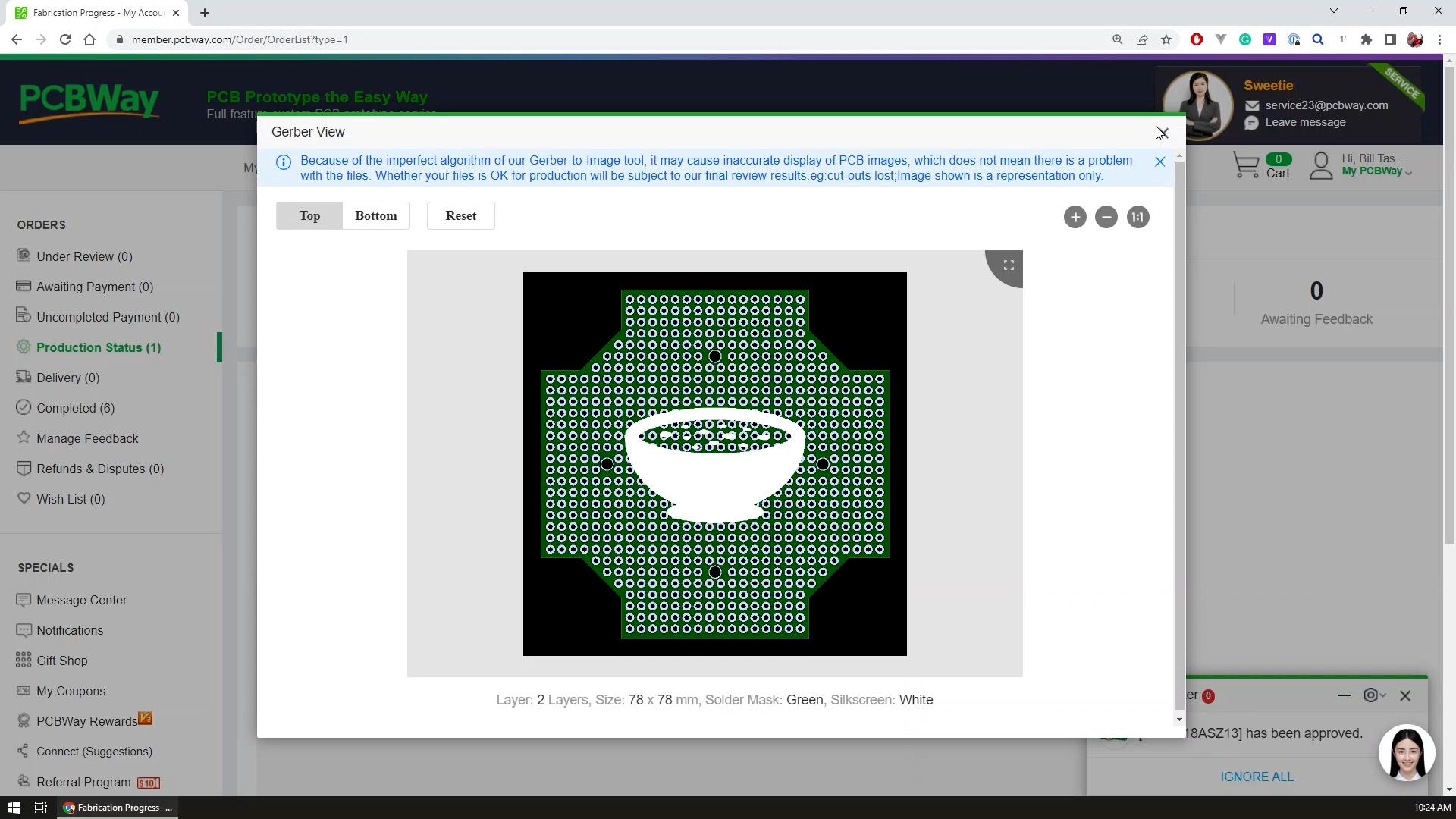Click the fullscreen expand icon
The height and width of the screenshot is (819, 1456).
pyautogui.click(x=1008, y=266)
